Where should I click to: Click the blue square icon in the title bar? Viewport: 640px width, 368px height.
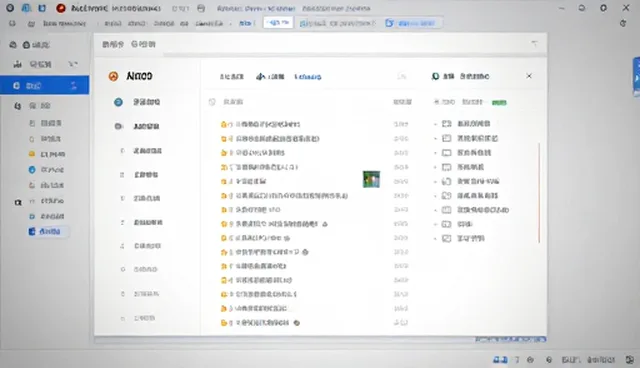click(x=42, y=8)
